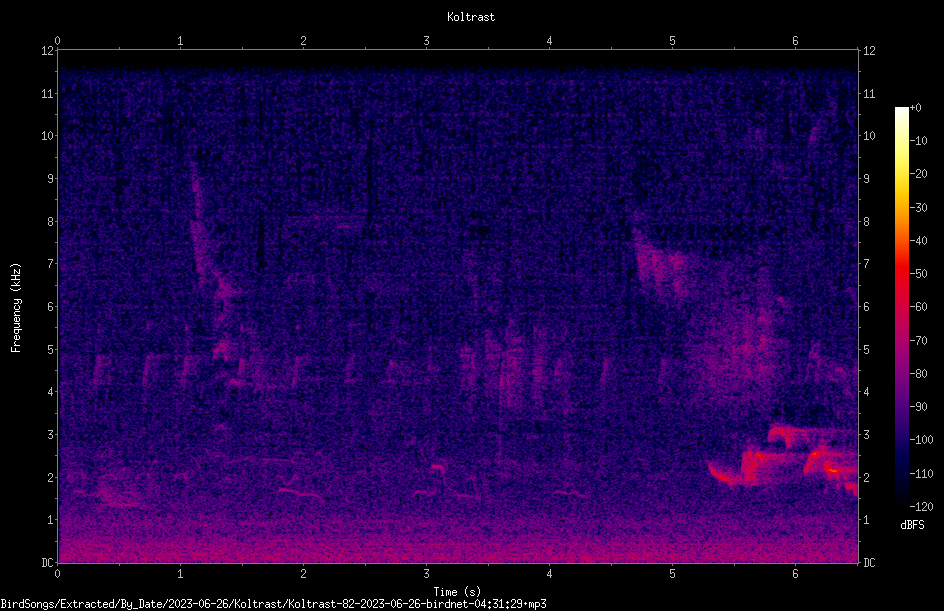The width and height of the screenshot is (944, 611).
Task: Select the -100 colorbar value
Action: coord(921,440)
